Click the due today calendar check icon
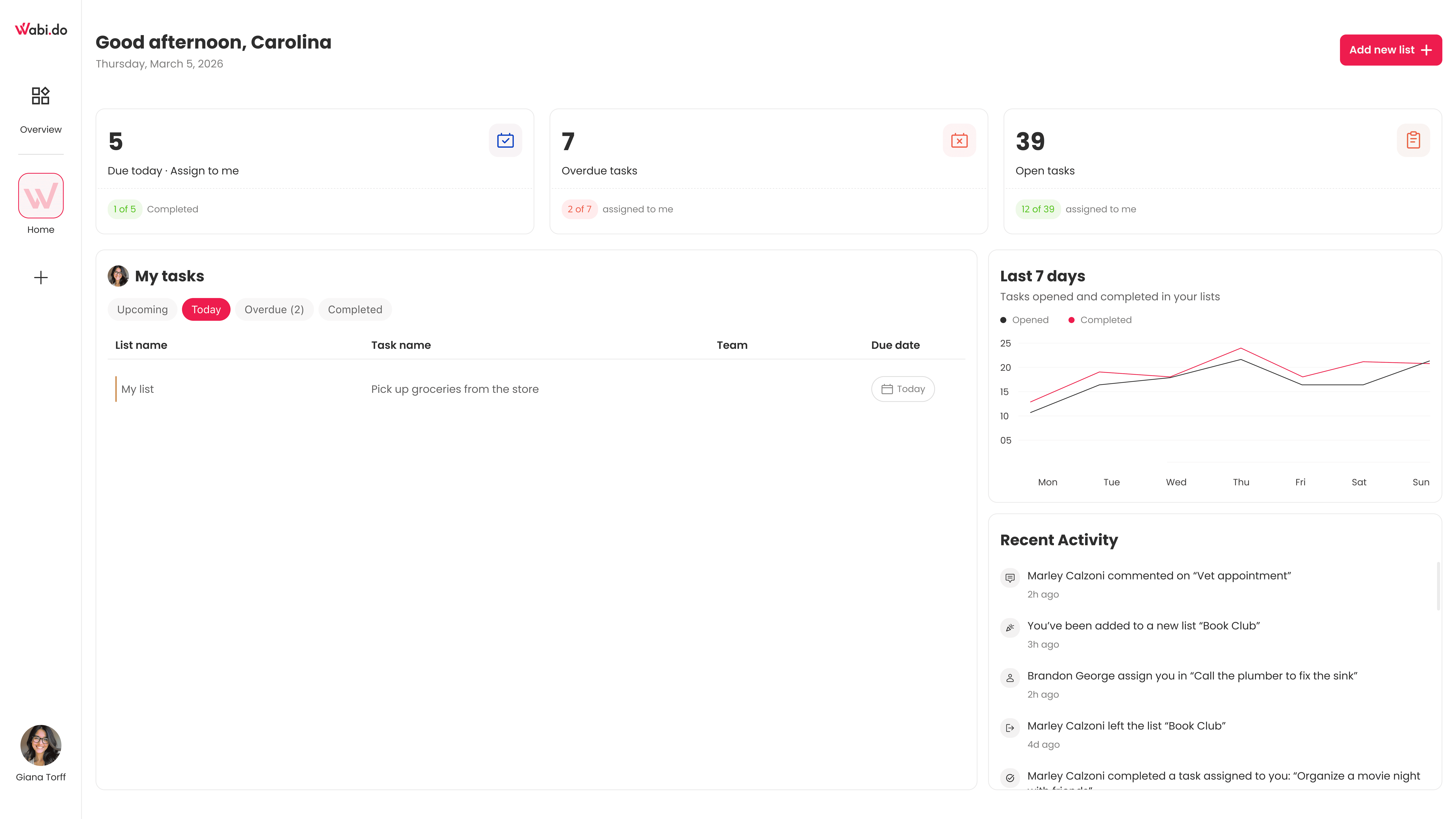Screen dimensions: 1456x819 click(505, 140)
